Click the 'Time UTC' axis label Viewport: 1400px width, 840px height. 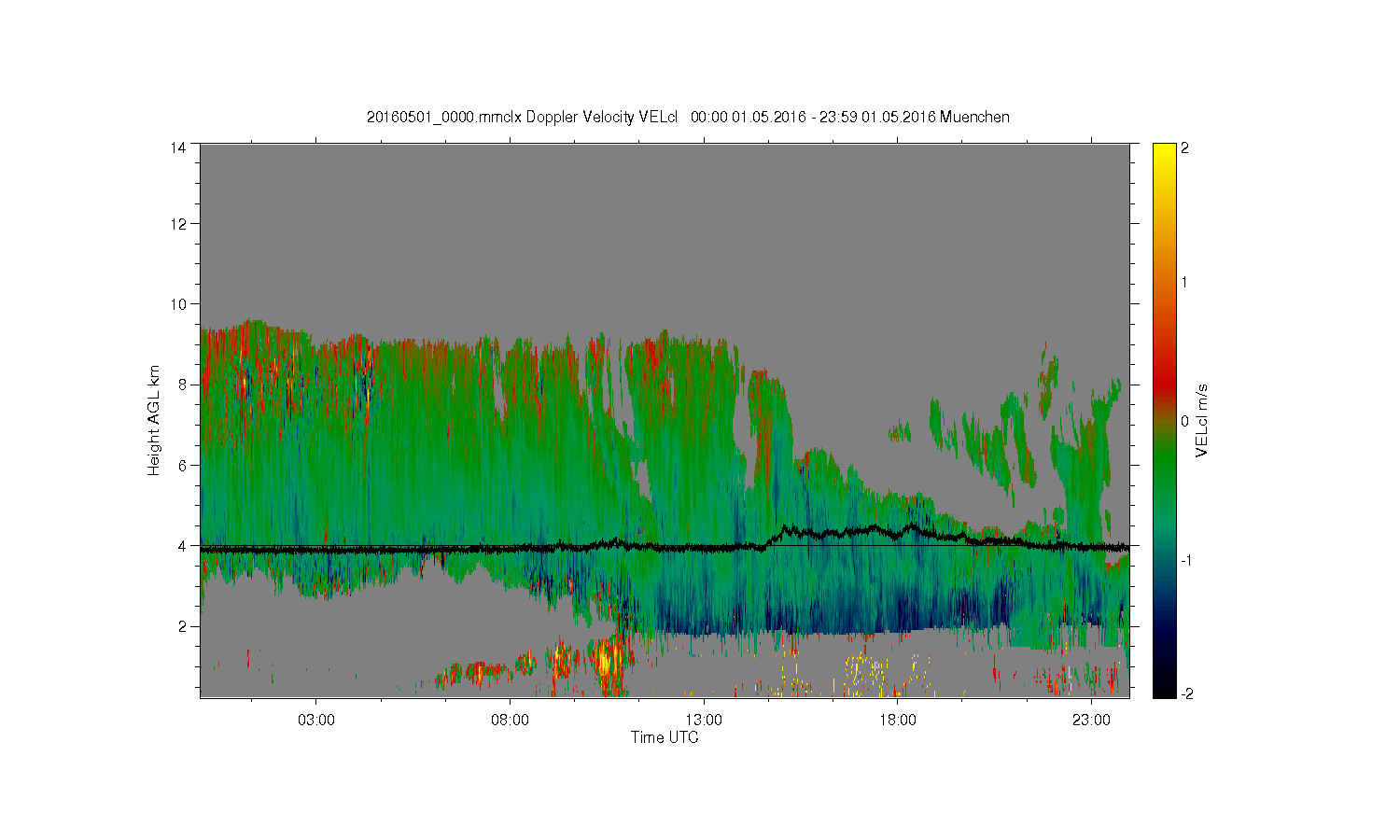(x=665, y=737)
